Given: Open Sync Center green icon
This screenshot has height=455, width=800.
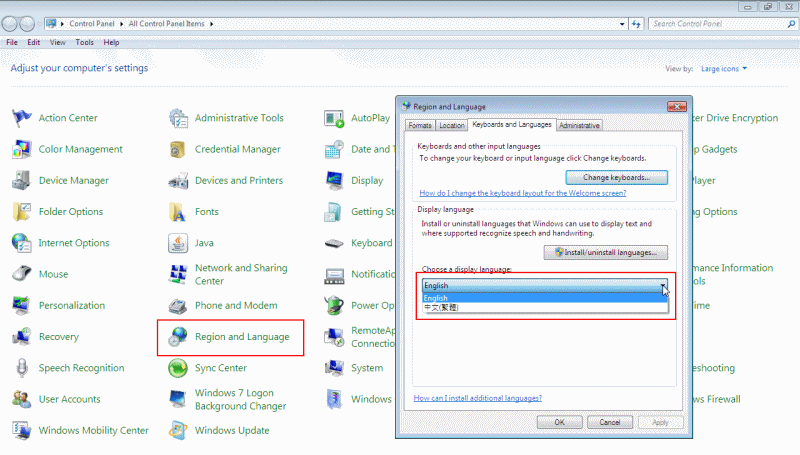Looking at the screenshot, I should click(178, 368).
